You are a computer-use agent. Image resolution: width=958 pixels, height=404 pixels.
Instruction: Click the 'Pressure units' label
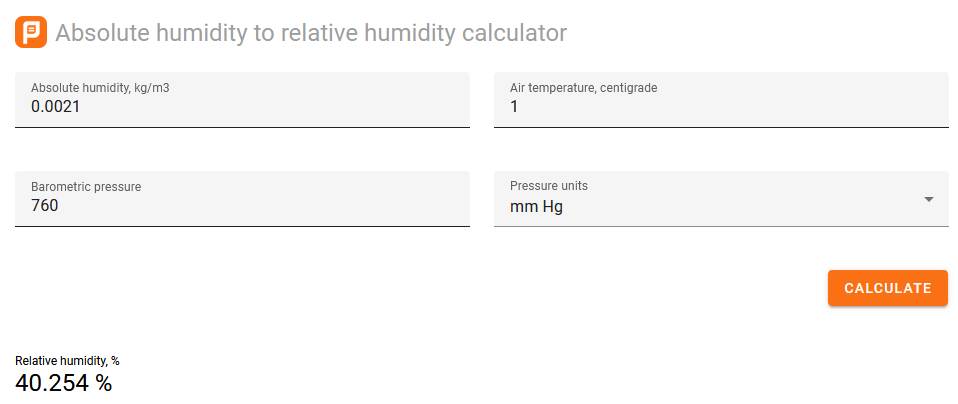[x=549, y=186]
